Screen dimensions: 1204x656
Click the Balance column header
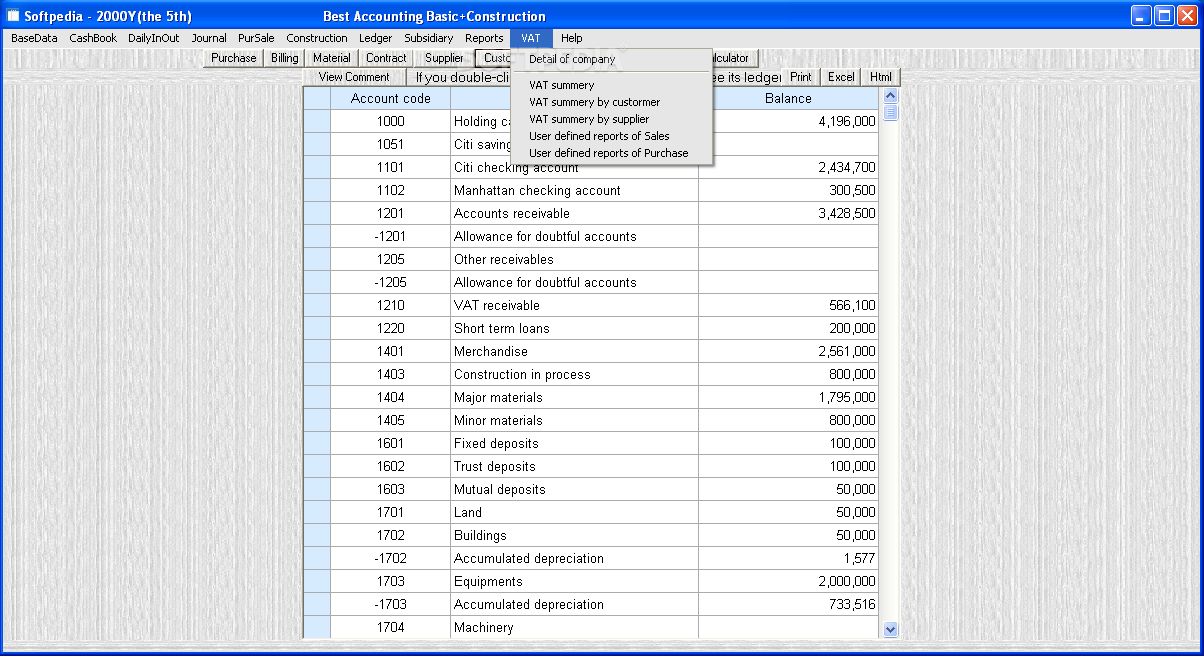click(788, 99)
